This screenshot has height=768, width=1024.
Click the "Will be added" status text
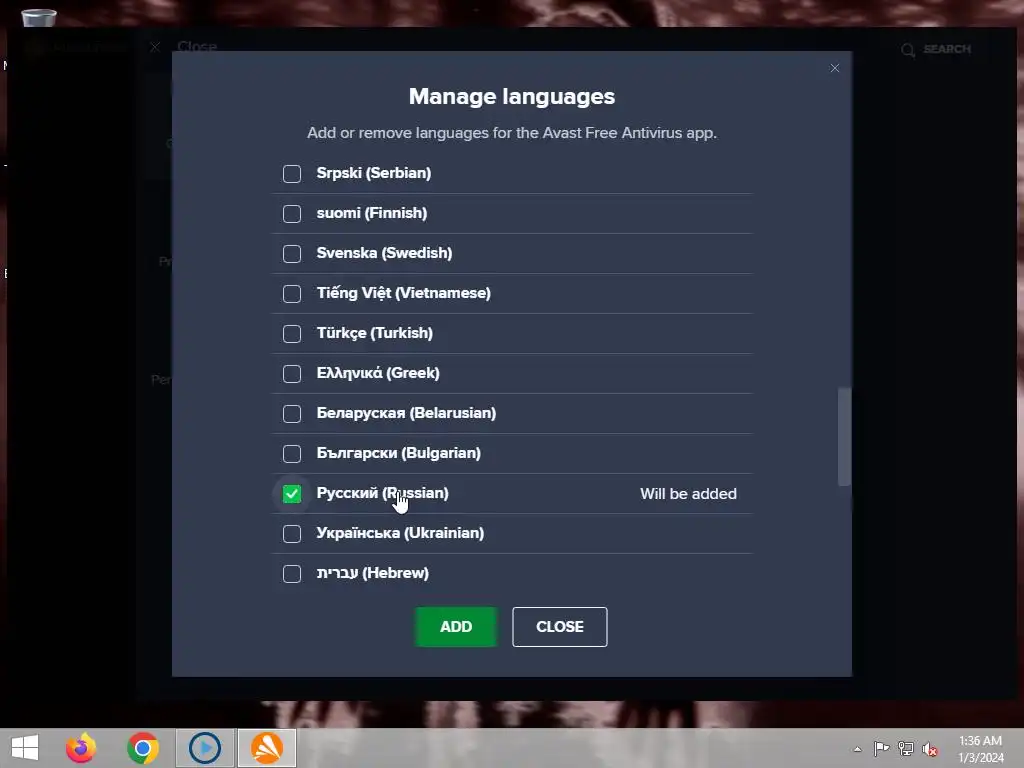pos(688,494)
